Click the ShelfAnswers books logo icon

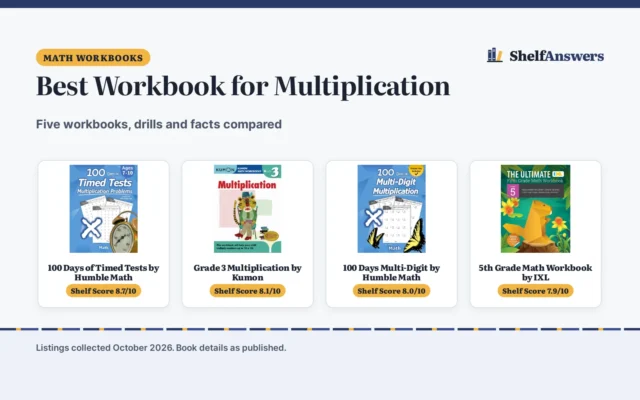click(495, 55)
